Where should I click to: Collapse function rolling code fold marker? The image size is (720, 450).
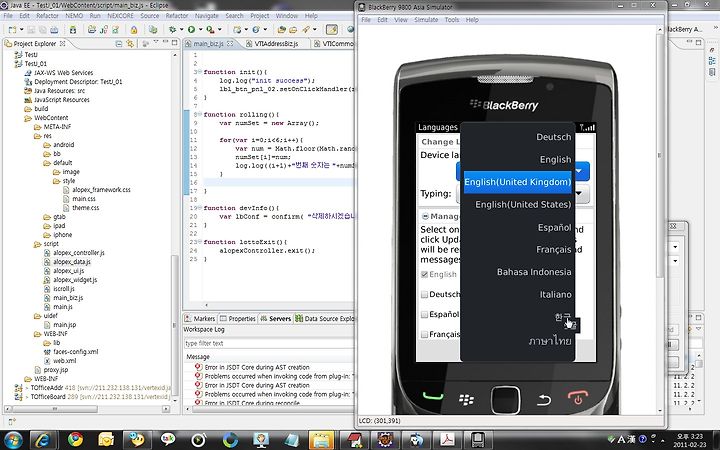click(200, 114)
